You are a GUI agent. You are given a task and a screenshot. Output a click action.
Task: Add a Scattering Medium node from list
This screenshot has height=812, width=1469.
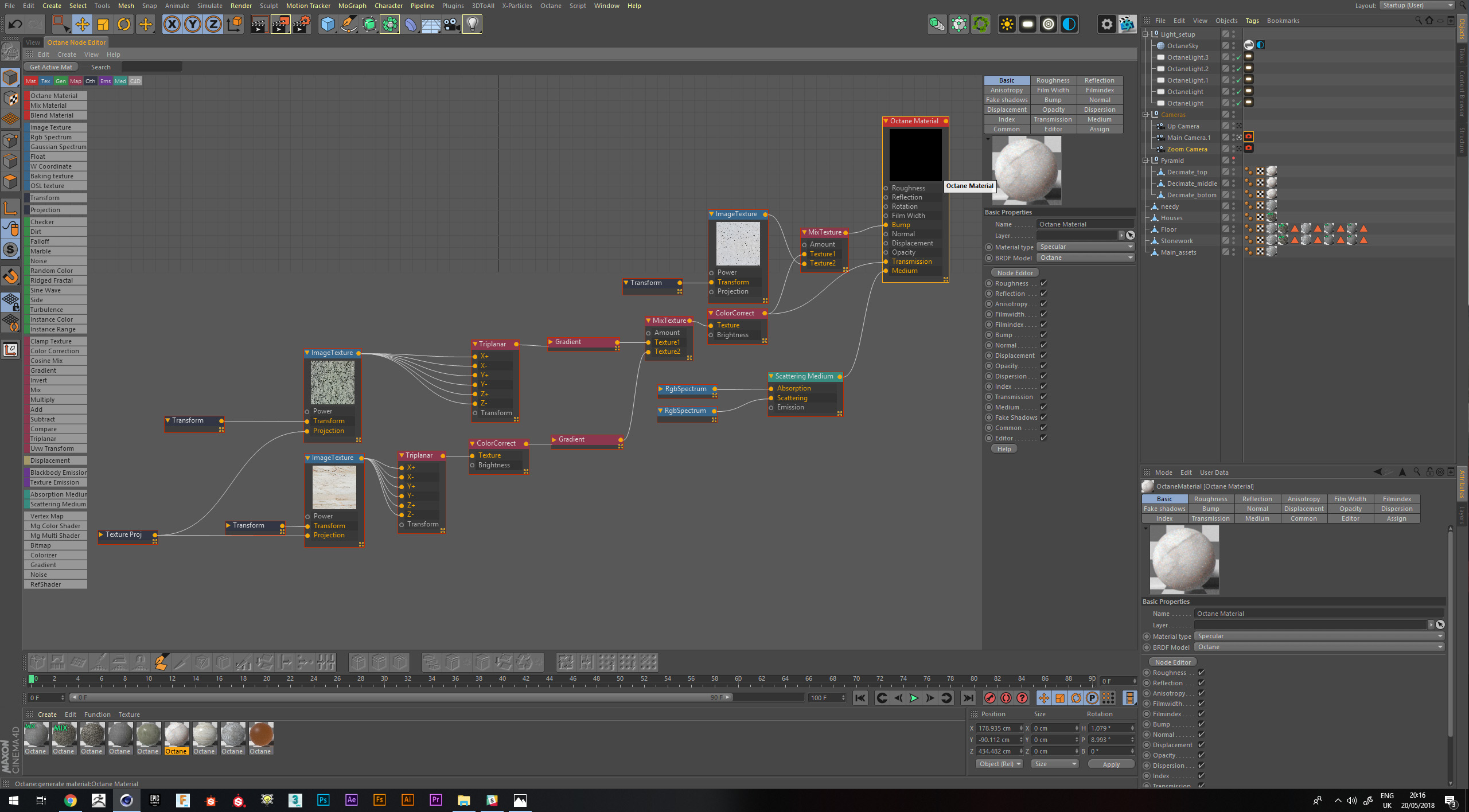pyautogui.click(x=57, y=505)
